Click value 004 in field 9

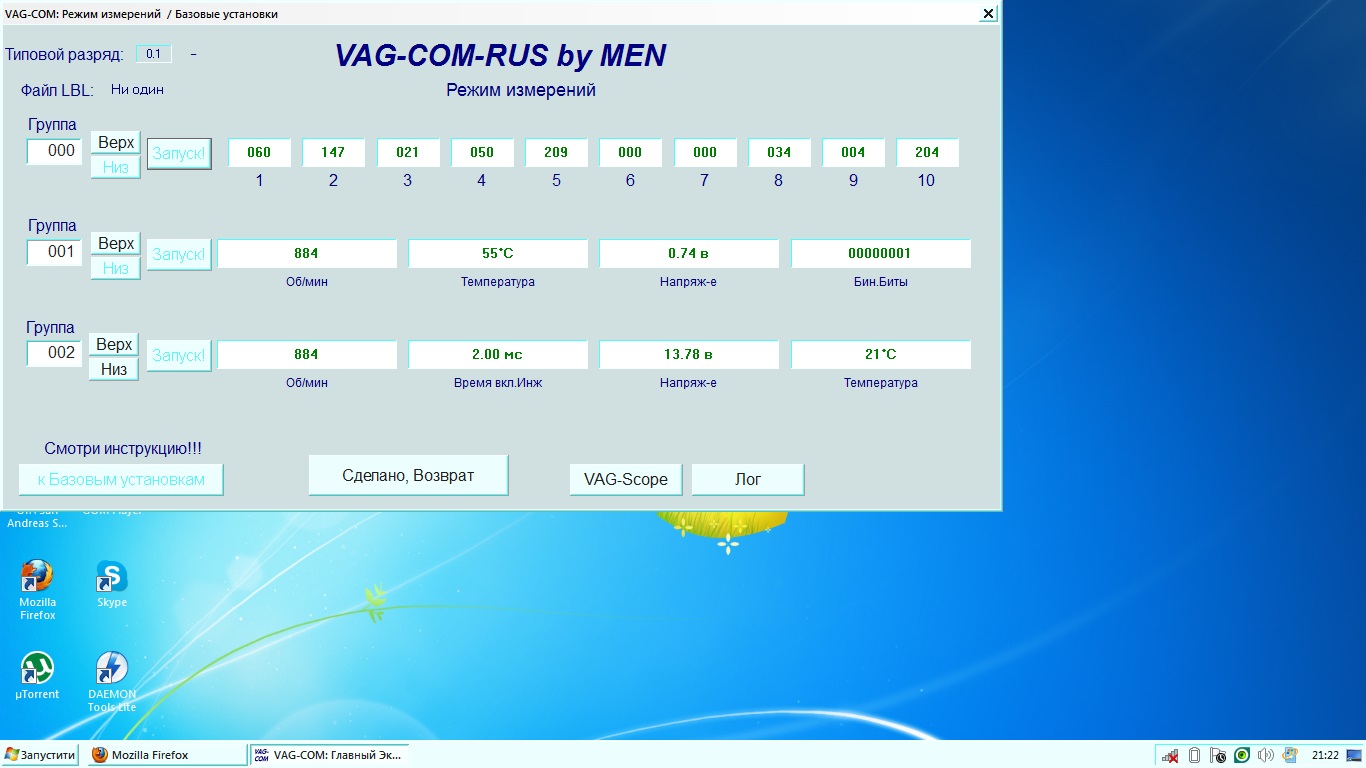853,152
